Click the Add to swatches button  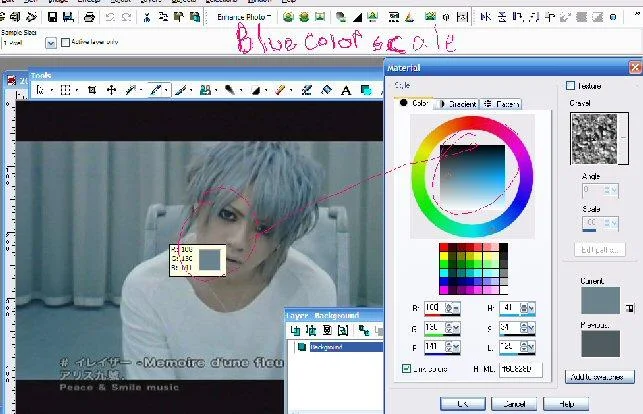pyautogui.click(x=600, y=377)
